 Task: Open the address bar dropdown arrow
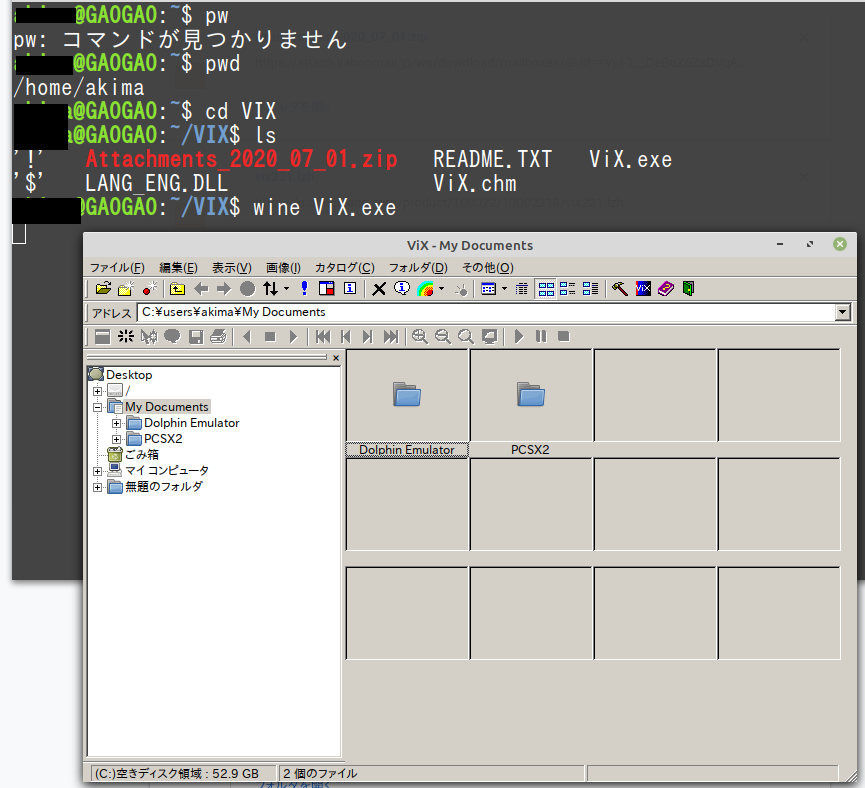842,312
